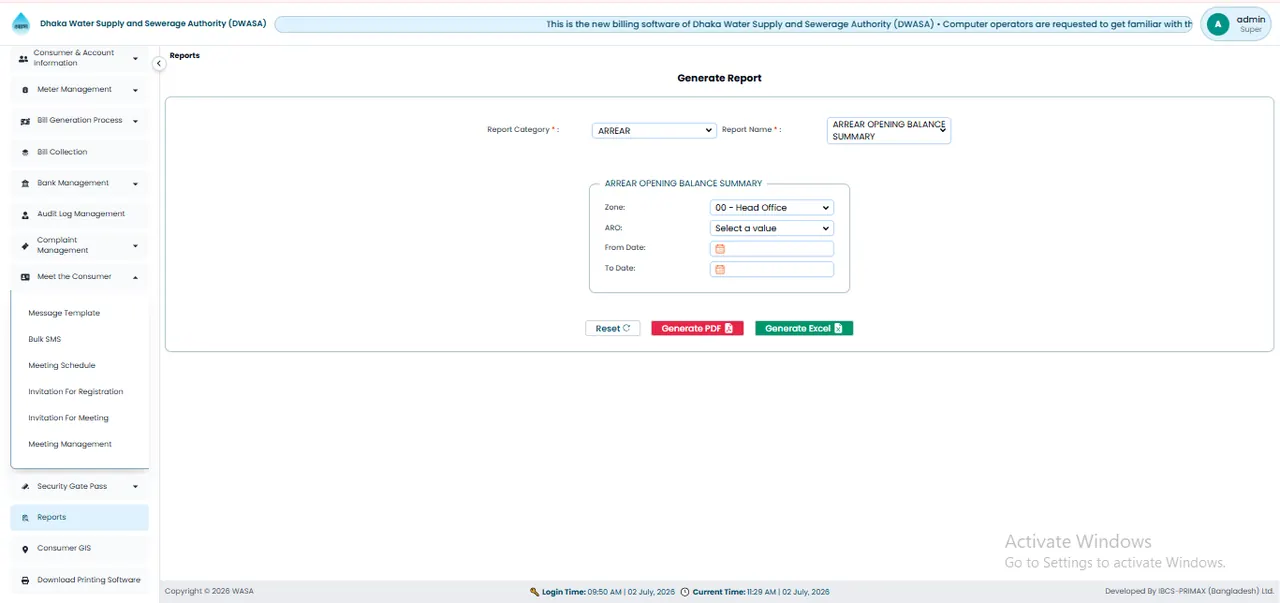Viewport: 1280px width, 603px height.
Task: Collapse the Meet the Consumer submenu arrow
Action: (135, 277)
